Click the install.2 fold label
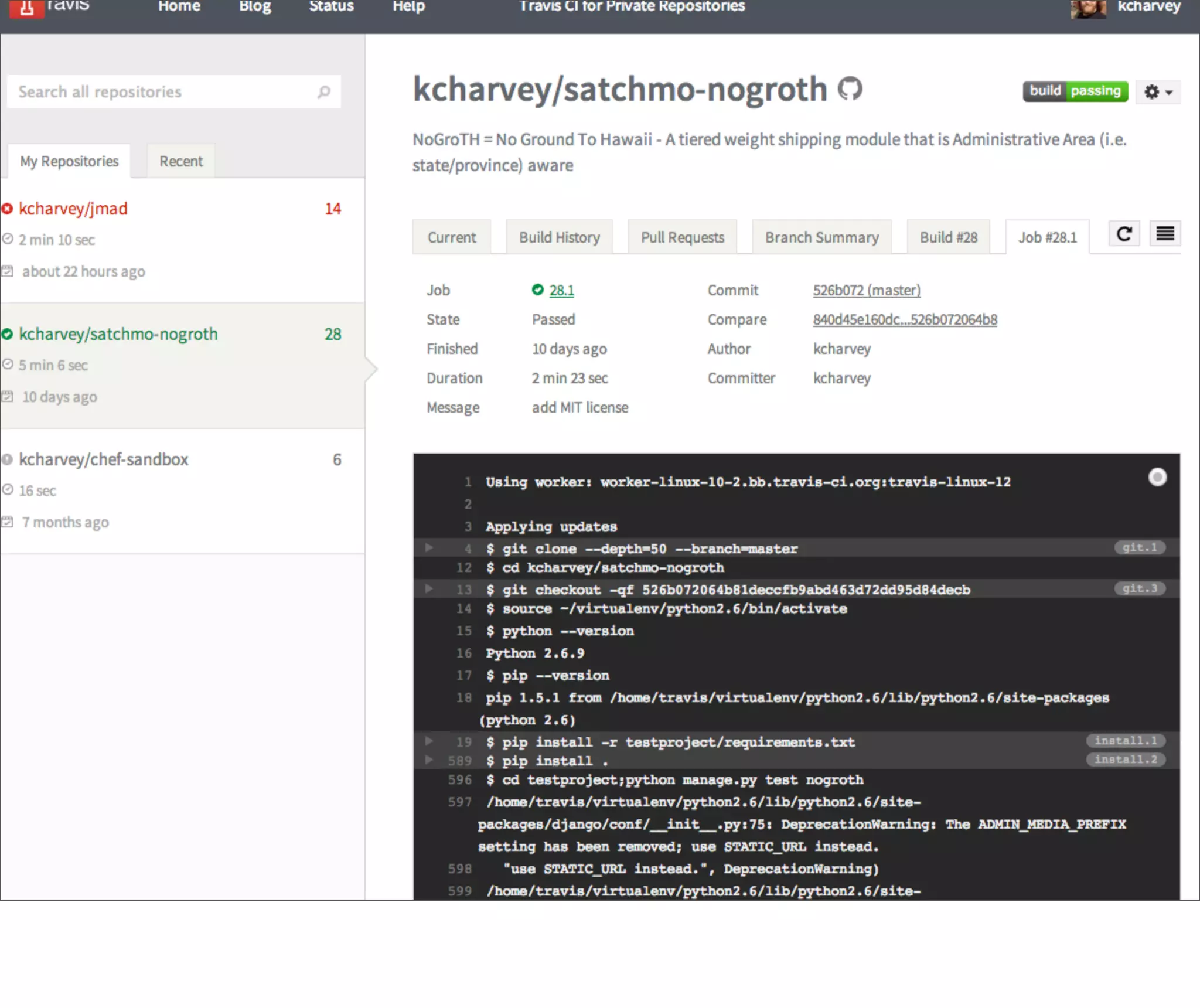1200x1008 pixels. click(1126, 760)
